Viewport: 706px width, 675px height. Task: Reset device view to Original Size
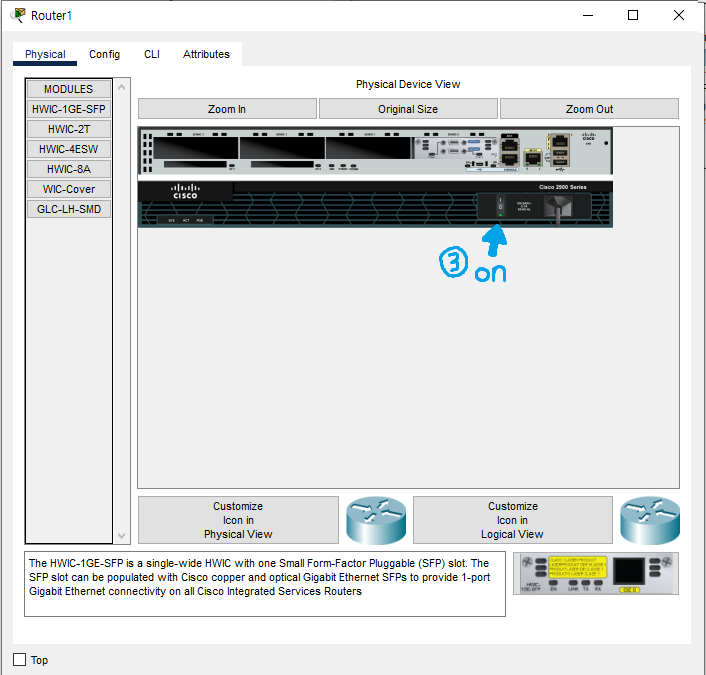(x=408, y=109)
